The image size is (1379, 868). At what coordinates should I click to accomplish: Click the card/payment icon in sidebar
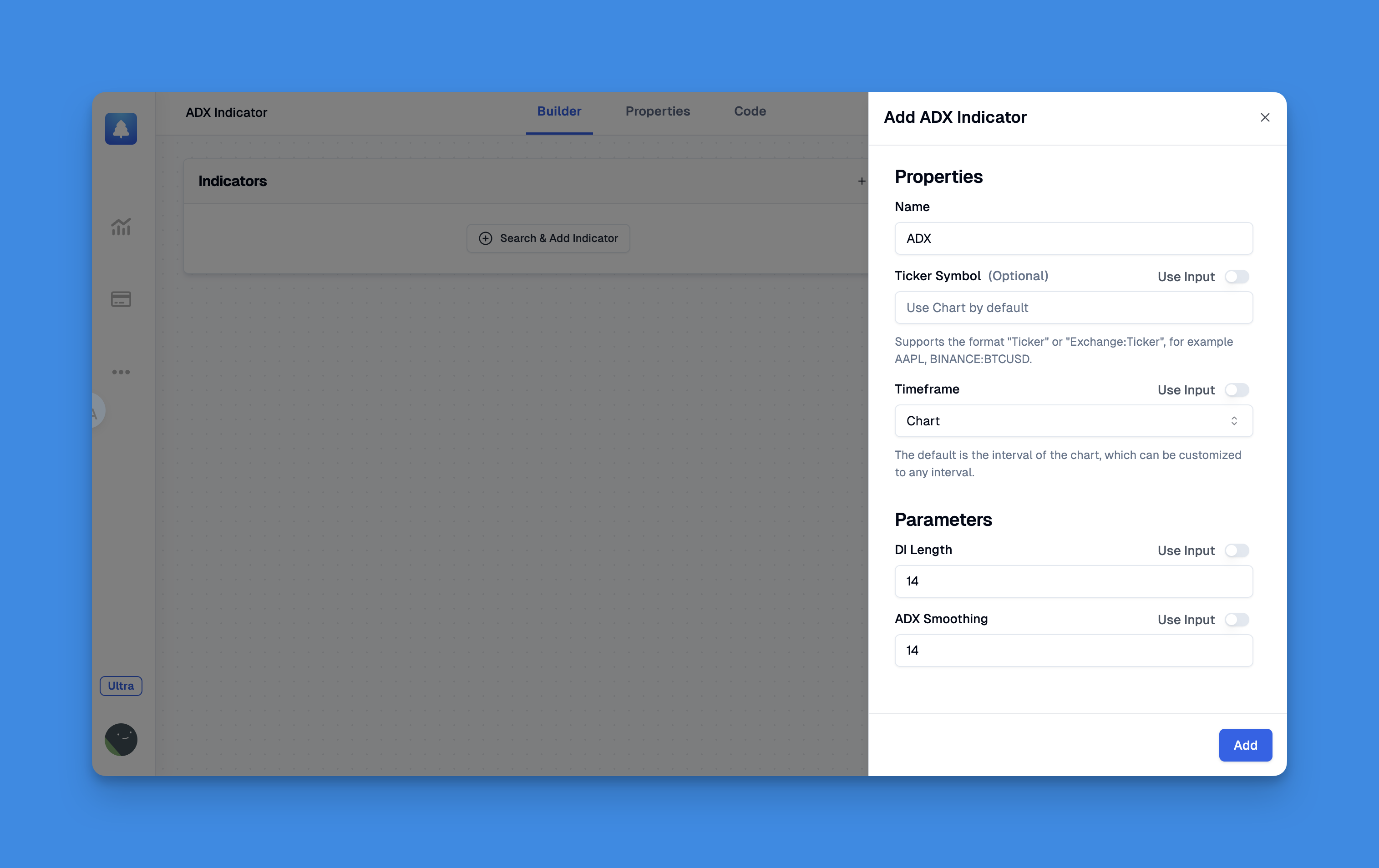121,299
